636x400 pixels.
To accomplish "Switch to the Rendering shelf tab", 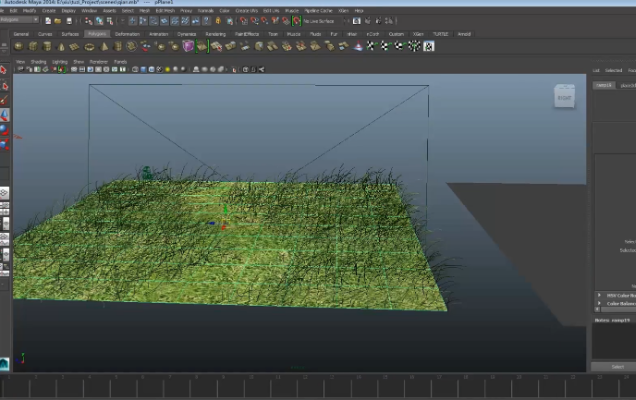I will pos(215,33).
